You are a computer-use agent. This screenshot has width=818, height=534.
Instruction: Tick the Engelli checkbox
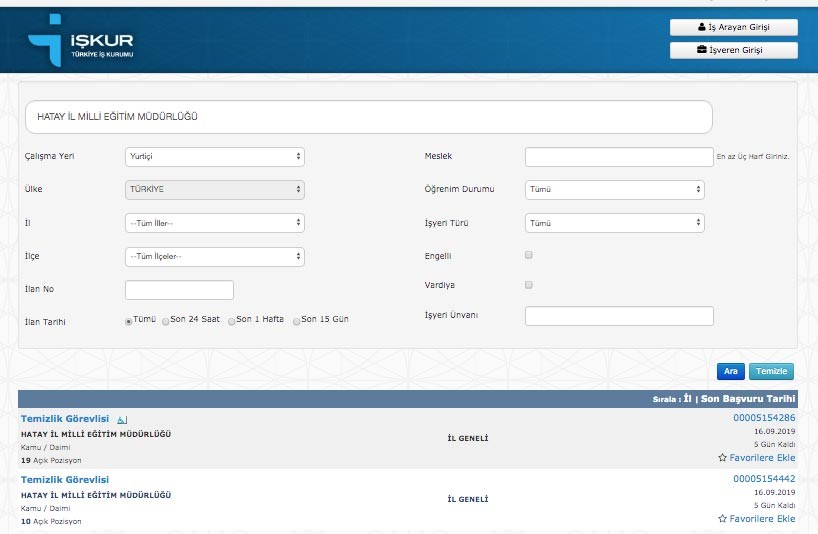[529, 255]
